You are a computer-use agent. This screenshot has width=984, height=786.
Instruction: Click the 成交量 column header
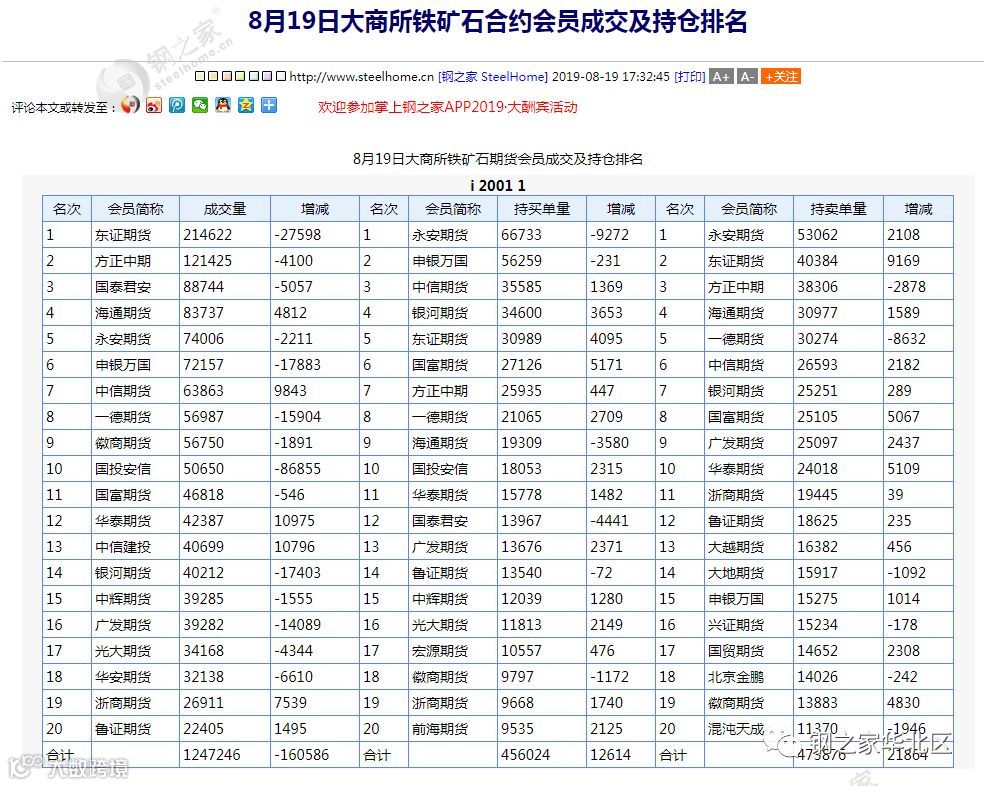click(225, 209)
